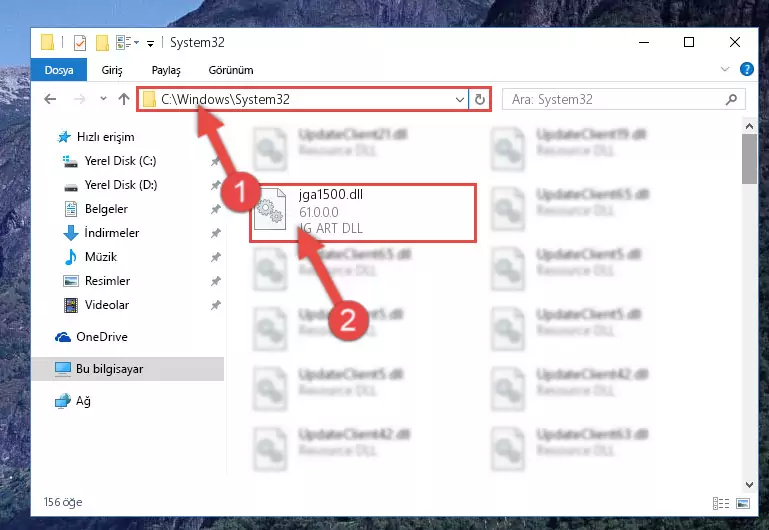Open the Customize Quick Access Toolbar arrow
The image size is (769, 530).
coord(151,44)
